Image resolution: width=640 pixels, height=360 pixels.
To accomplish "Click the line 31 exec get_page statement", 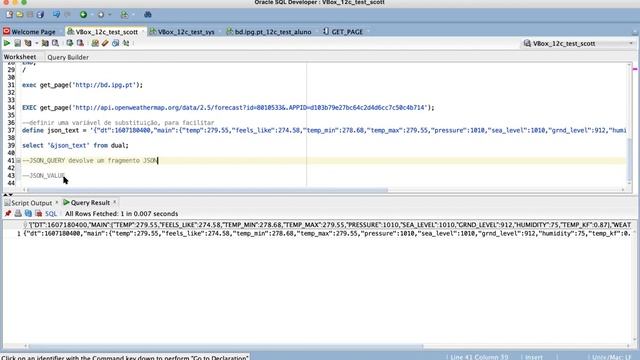I will click(82, 85).
